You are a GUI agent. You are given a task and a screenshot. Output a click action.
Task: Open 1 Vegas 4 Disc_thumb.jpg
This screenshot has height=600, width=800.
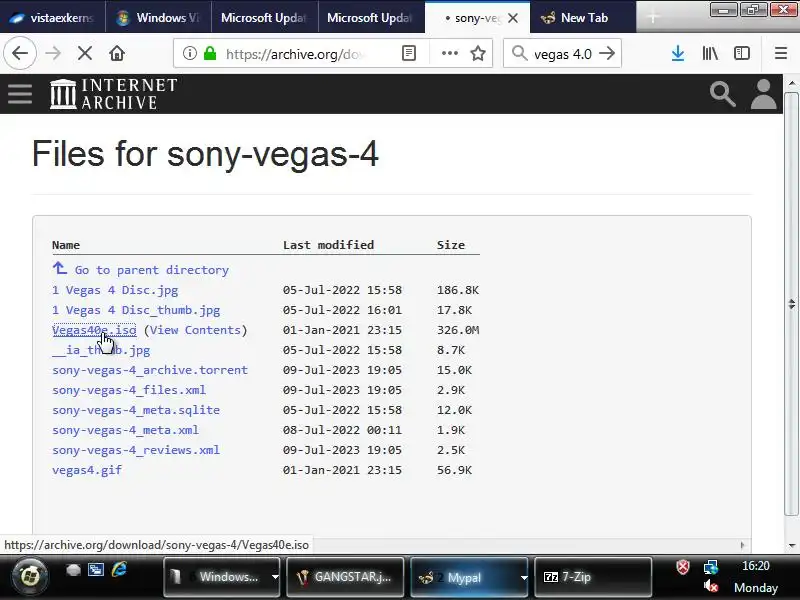coord(136,310)
